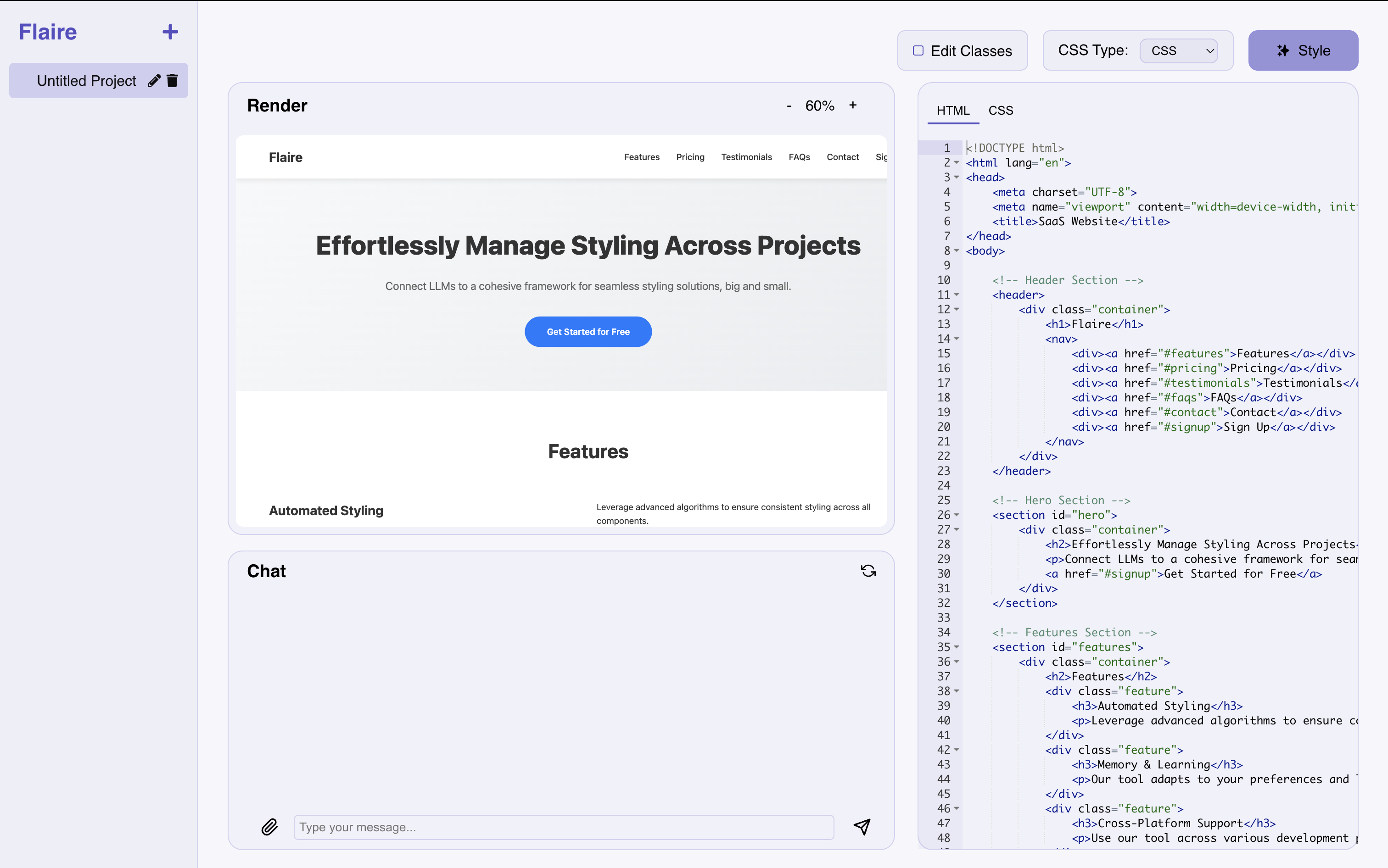Open the CSS Type dropdown
Screen dimensions: 1388x868
tap(1178, 51)
